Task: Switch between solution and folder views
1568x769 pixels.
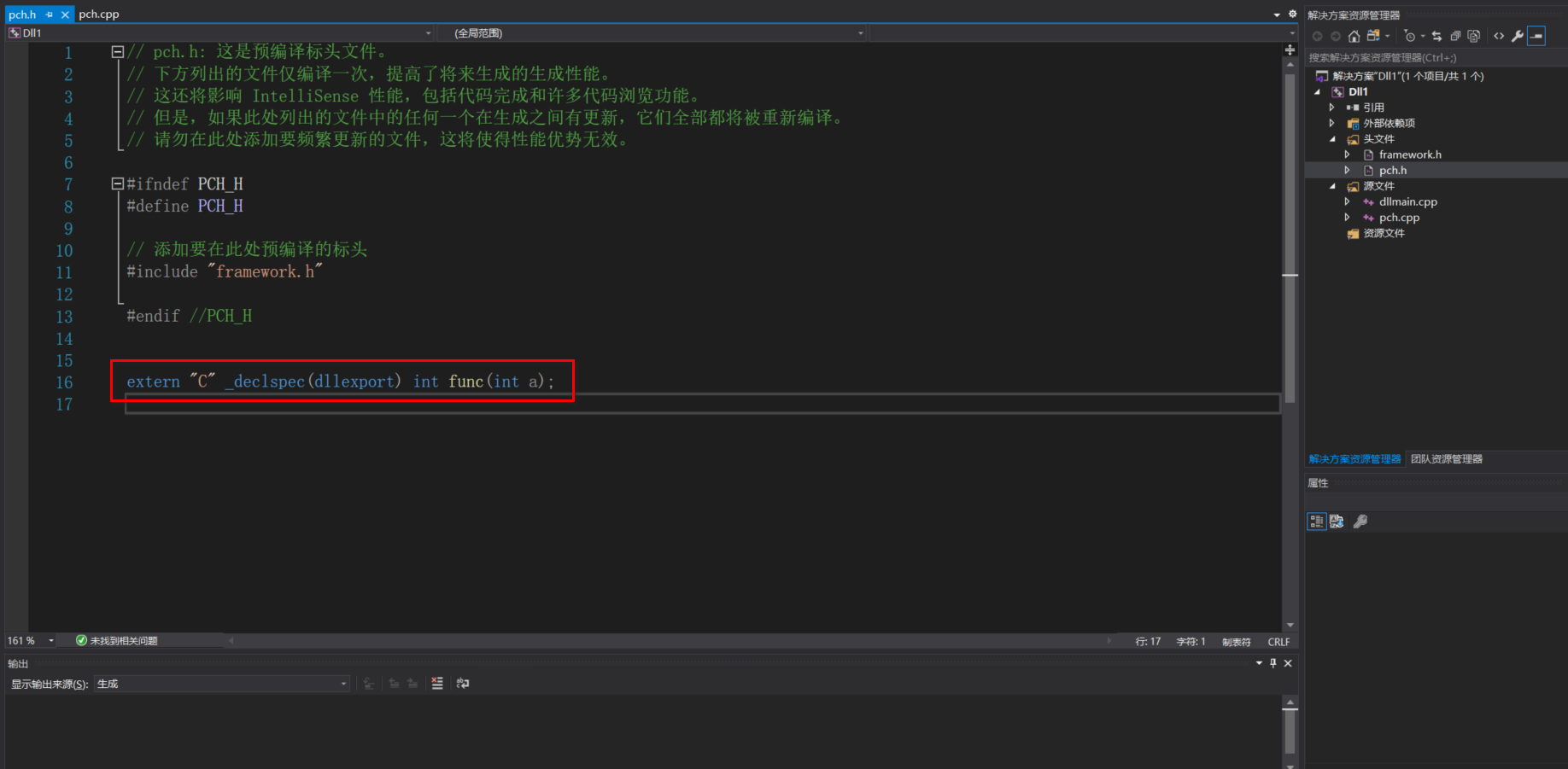Action: [1373, 36]
